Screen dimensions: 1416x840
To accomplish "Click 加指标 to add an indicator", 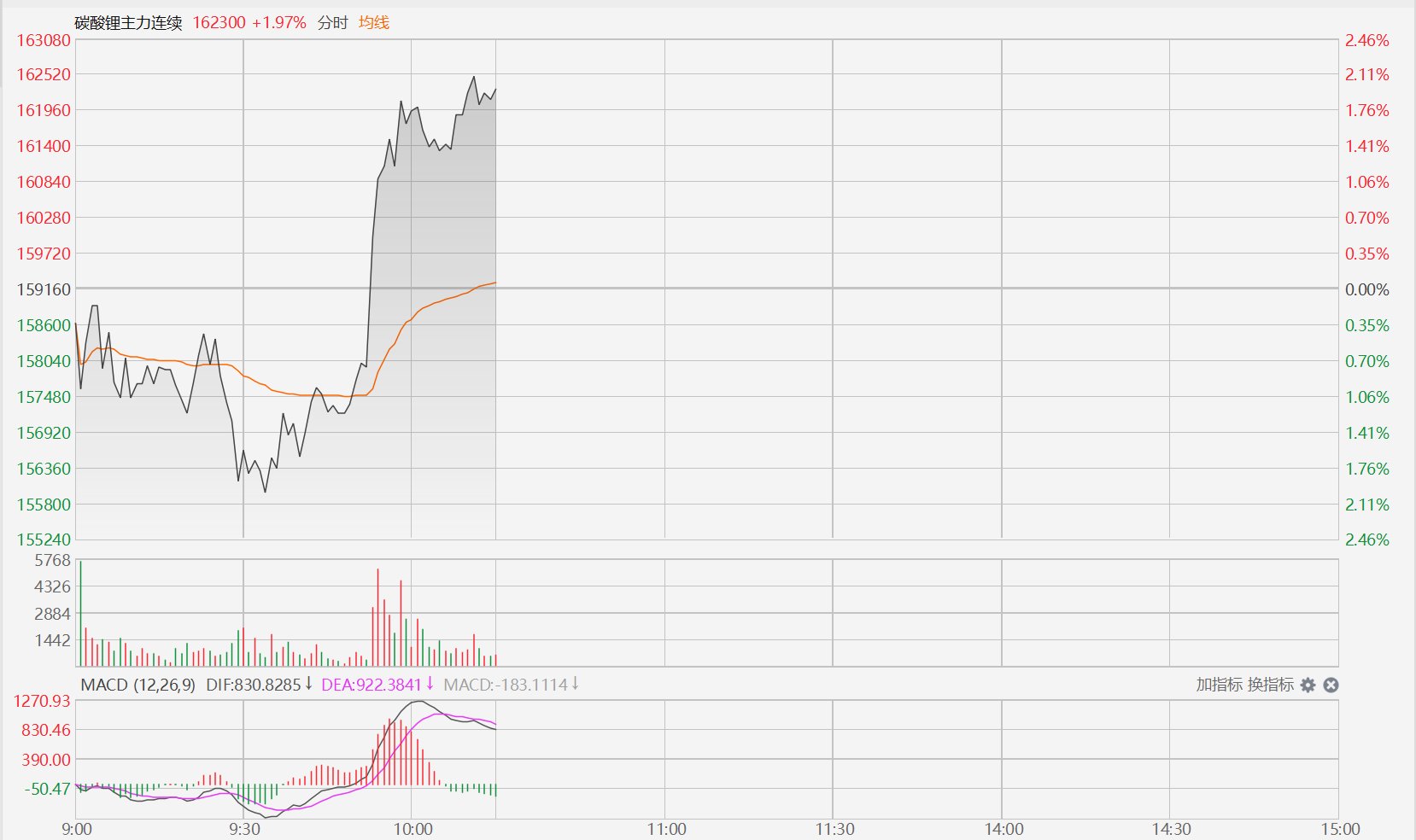I will 1219,685.
